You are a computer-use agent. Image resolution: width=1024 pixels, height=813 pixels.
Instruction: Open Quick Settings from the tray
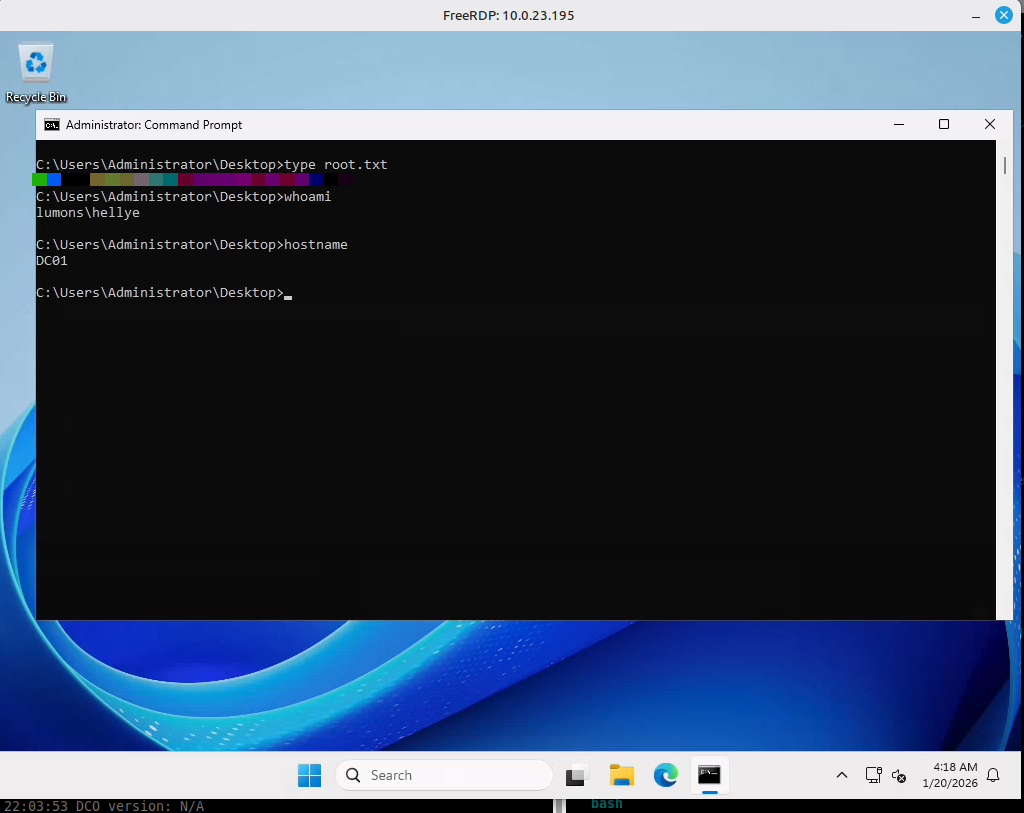pyautogui.click(x=886, y=775)
